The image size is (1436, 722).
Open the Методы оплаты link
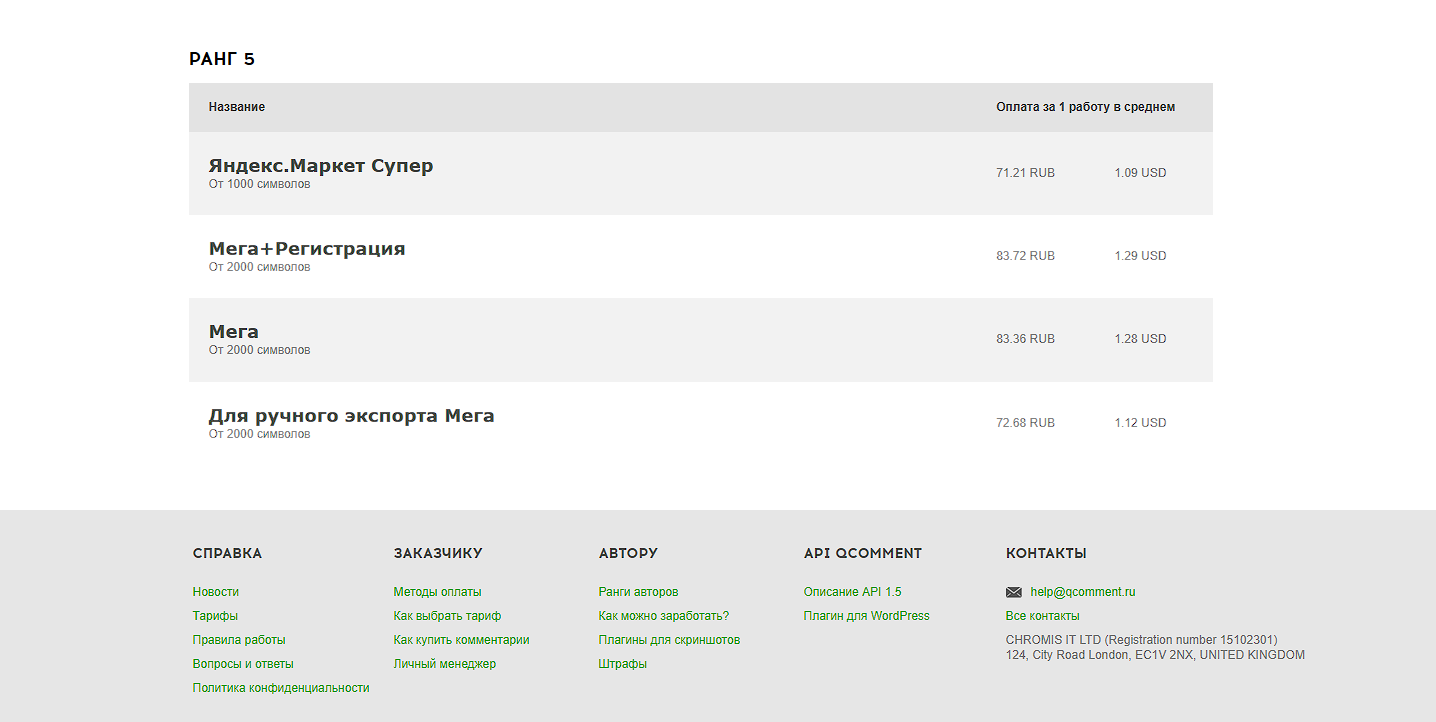click(437, 592)
